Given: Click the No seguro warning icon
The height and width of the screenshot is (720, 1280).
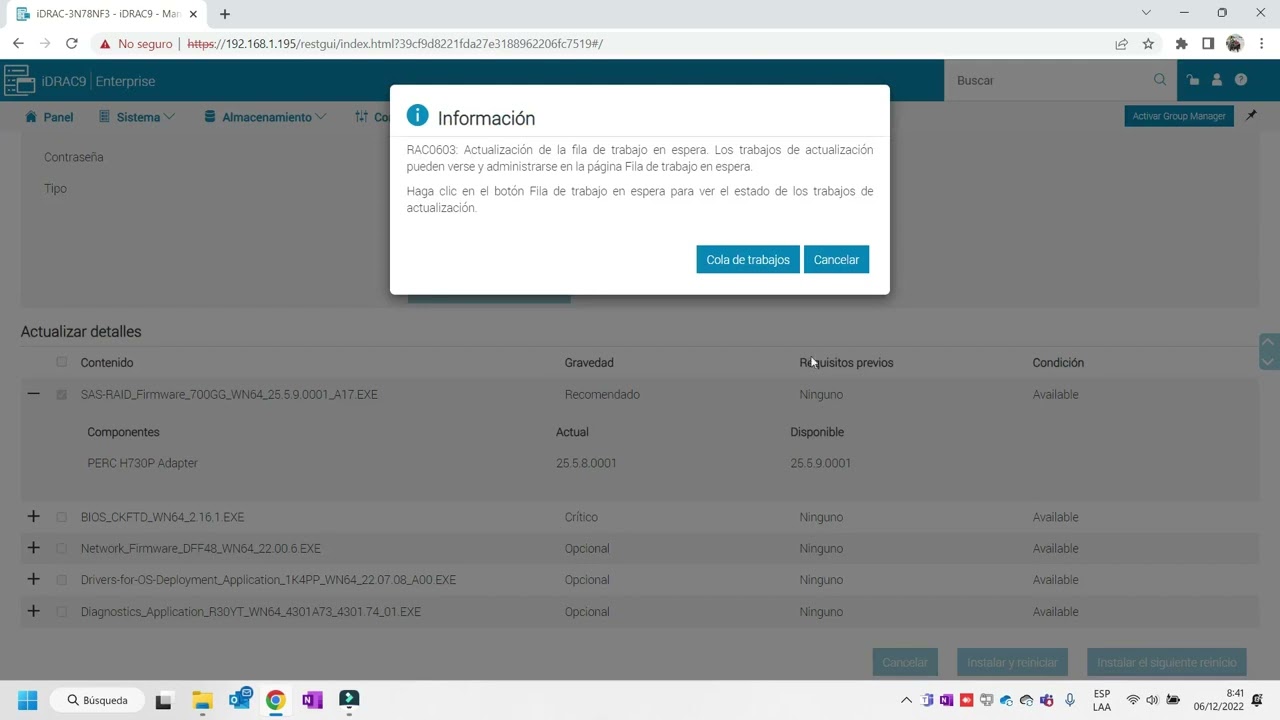Looking at the screenshot, I should 105,44.
